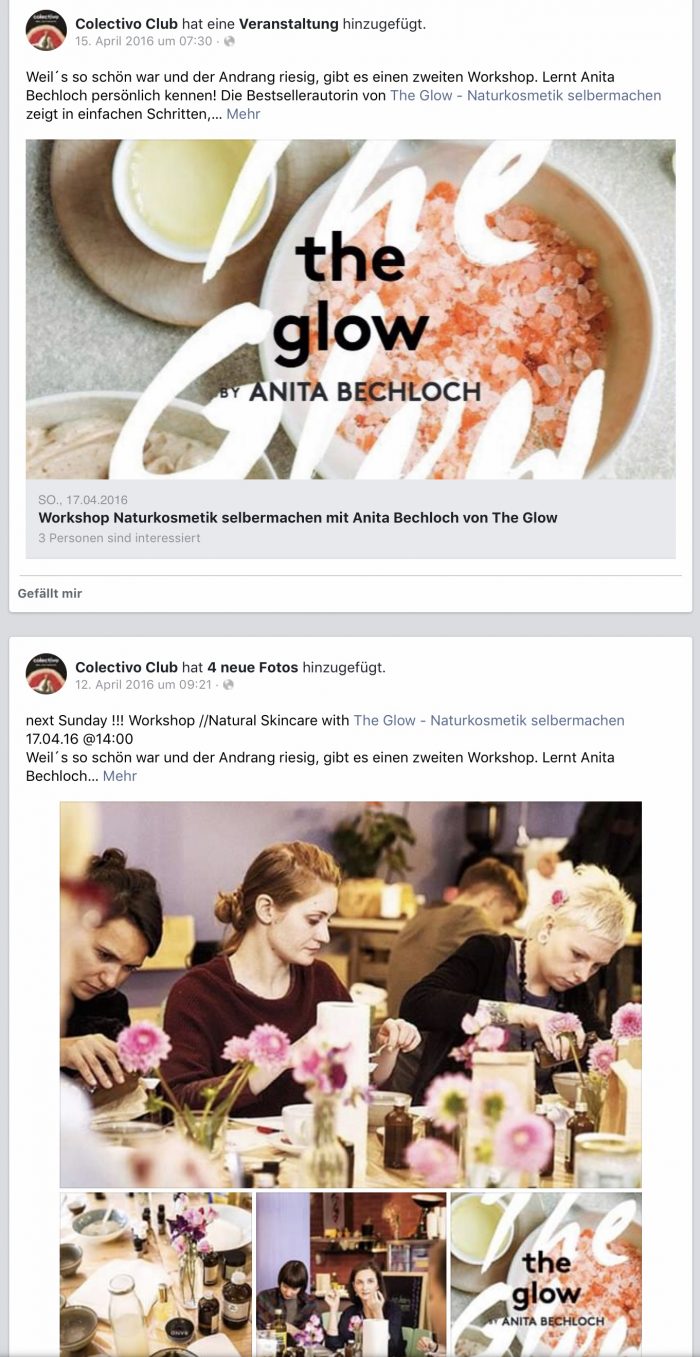Open Colectivo Club avatar in first post
The height and width of the screenshot is (1357, 700).
click(46, 30)
